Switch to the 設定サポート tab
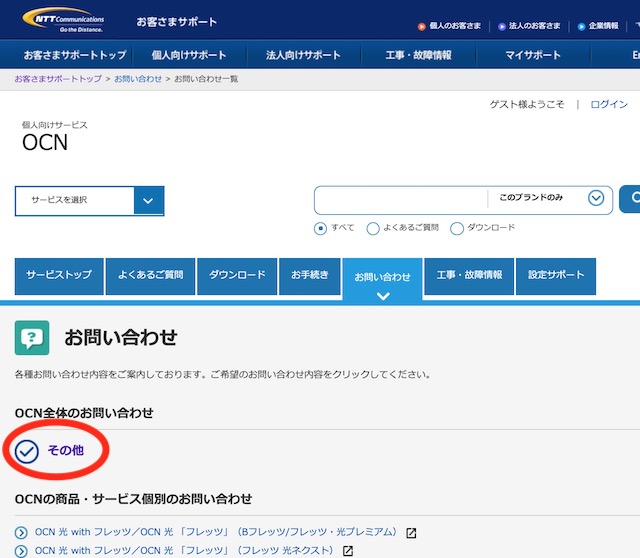 [556, 276]
